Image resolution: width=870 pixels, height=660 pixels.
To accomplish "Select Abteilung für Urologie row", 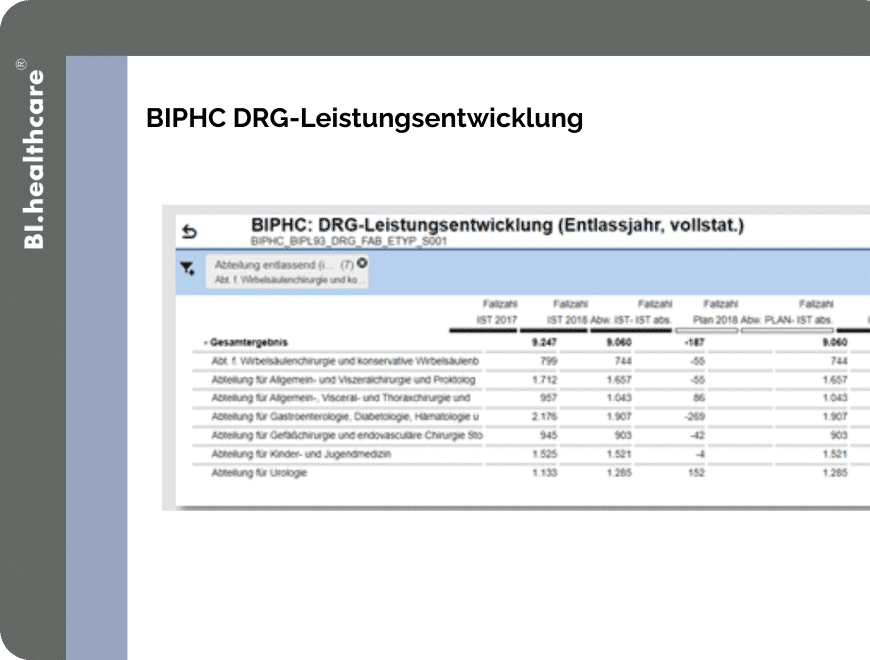I will (x=259, y=473).
